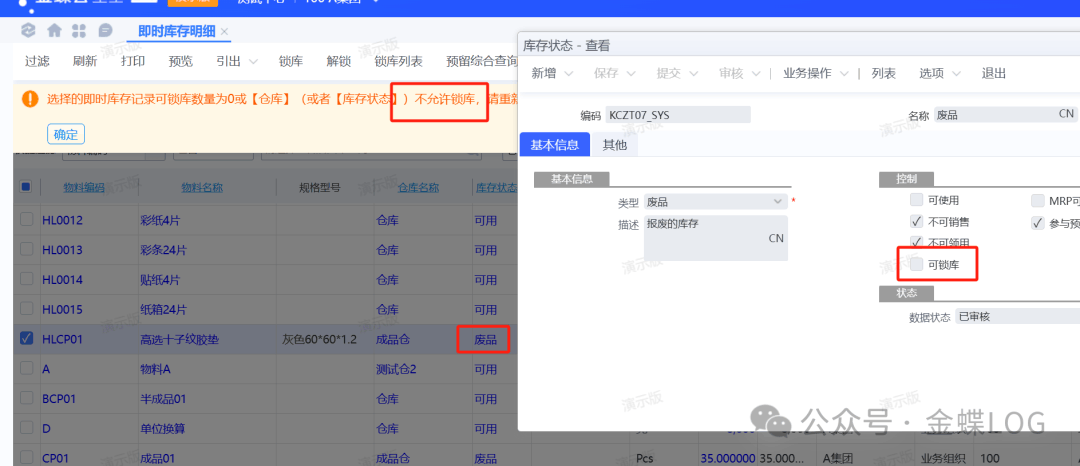1080x466 pixels.
Task: Open the 新增 dropdown arrow
Action: click(x=569, y=74)
